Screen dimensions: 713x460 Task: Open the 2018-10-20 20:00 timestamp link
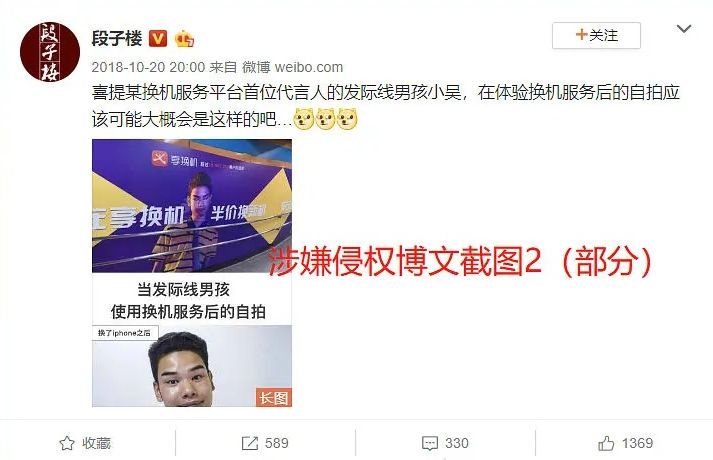(148, 67)
